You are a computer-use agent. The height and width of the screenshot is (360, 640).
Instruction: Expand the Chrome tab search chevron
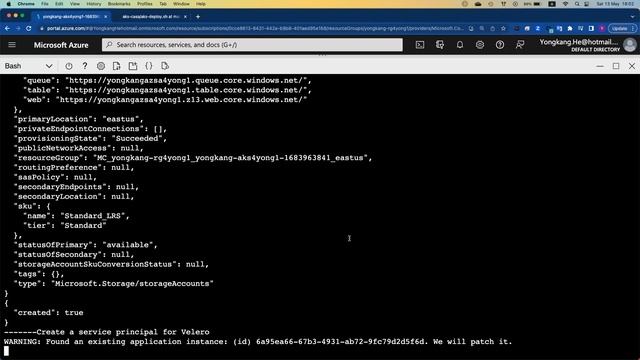point(633,17)
